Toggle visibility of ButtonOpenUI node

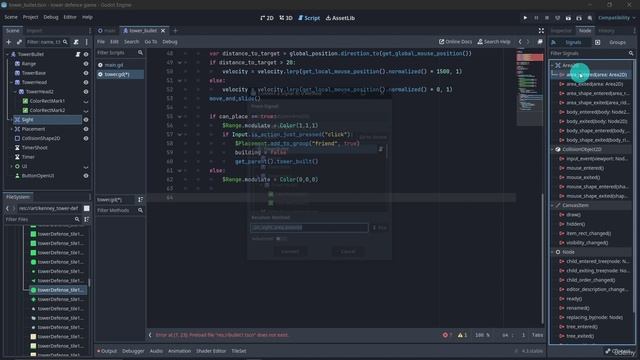click(x=86, y=176)
